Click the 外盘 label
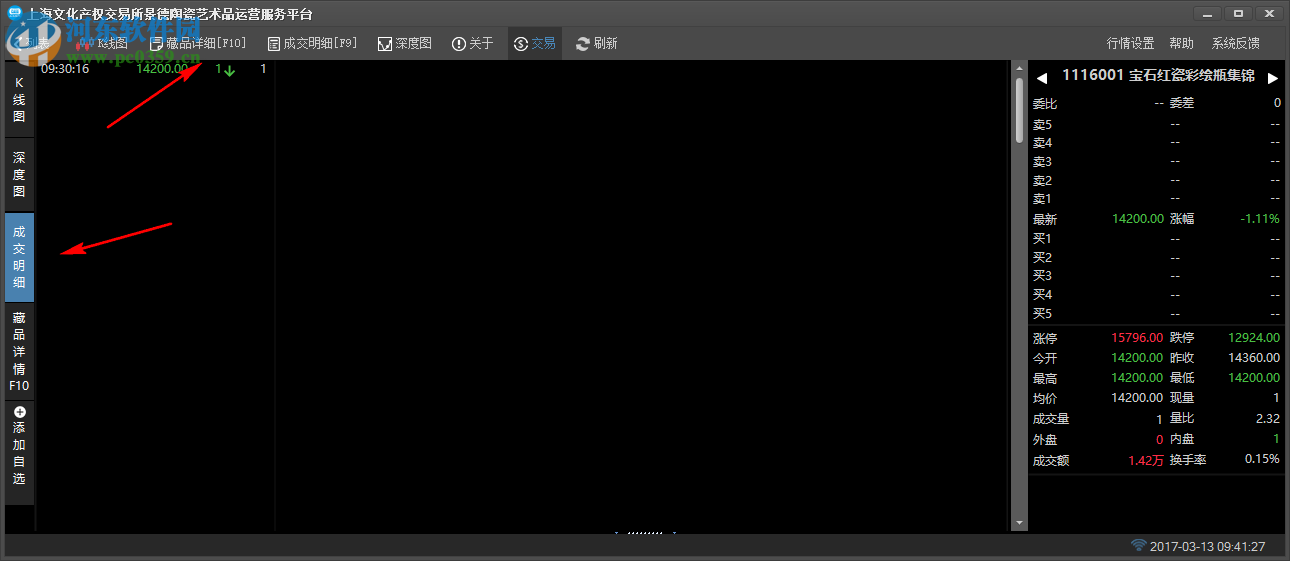The height and width of the screenshot is (561, 1290). pyautogui.click(x=1045, y=439)
